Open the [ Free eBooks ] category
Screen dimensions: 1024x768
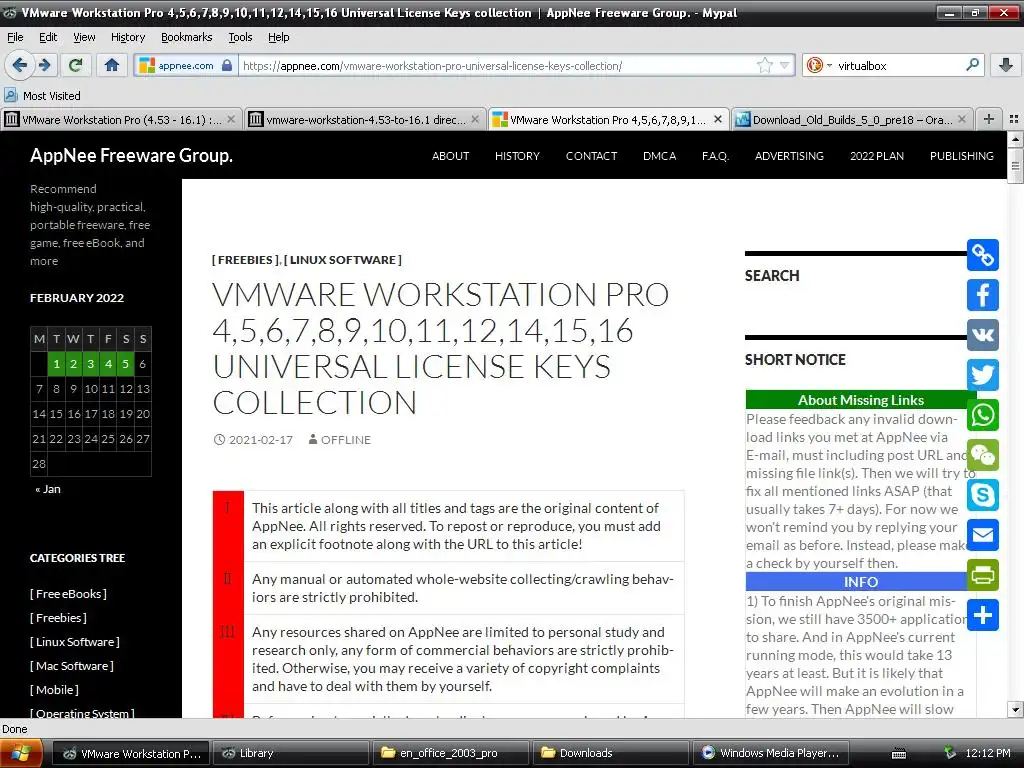[68, 594]
